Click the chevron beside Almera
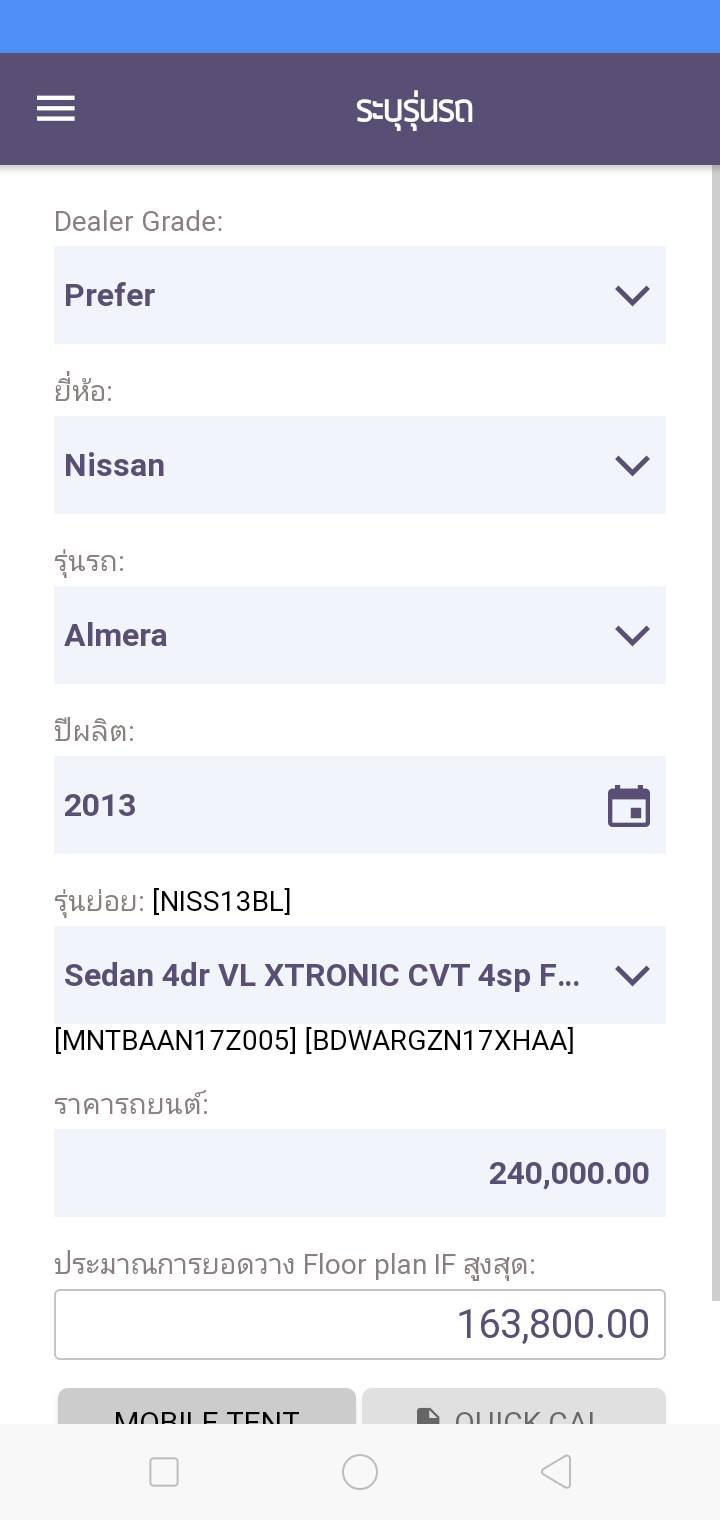This screenshot has height=1520, width=720. [632, 635]
